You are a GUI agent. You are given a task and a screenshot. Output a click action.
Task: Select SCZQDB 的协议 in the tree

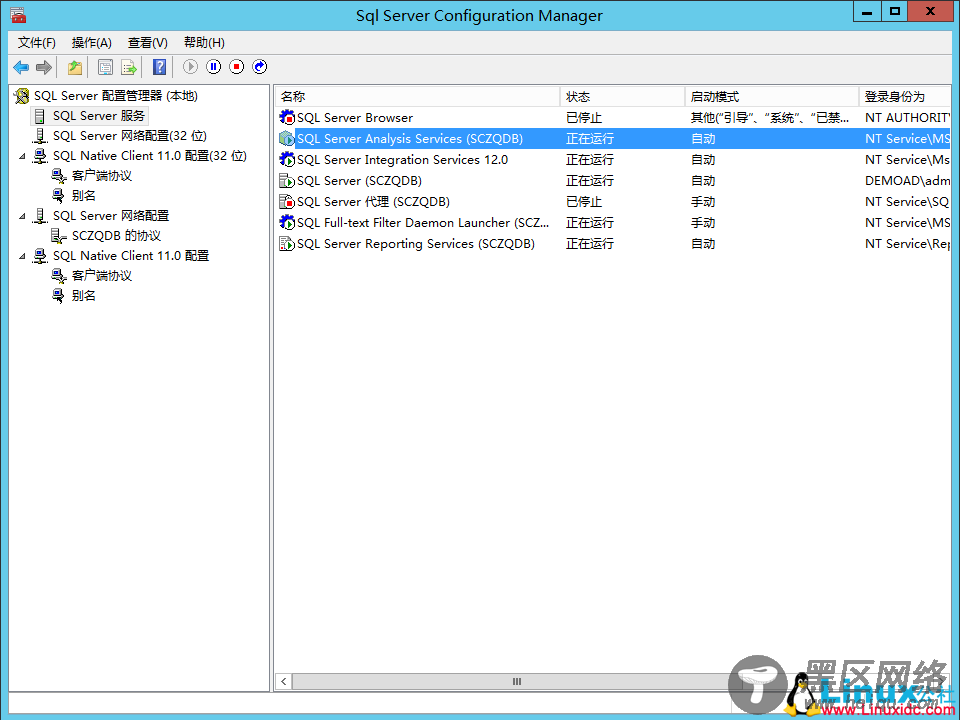pos(116,236)
